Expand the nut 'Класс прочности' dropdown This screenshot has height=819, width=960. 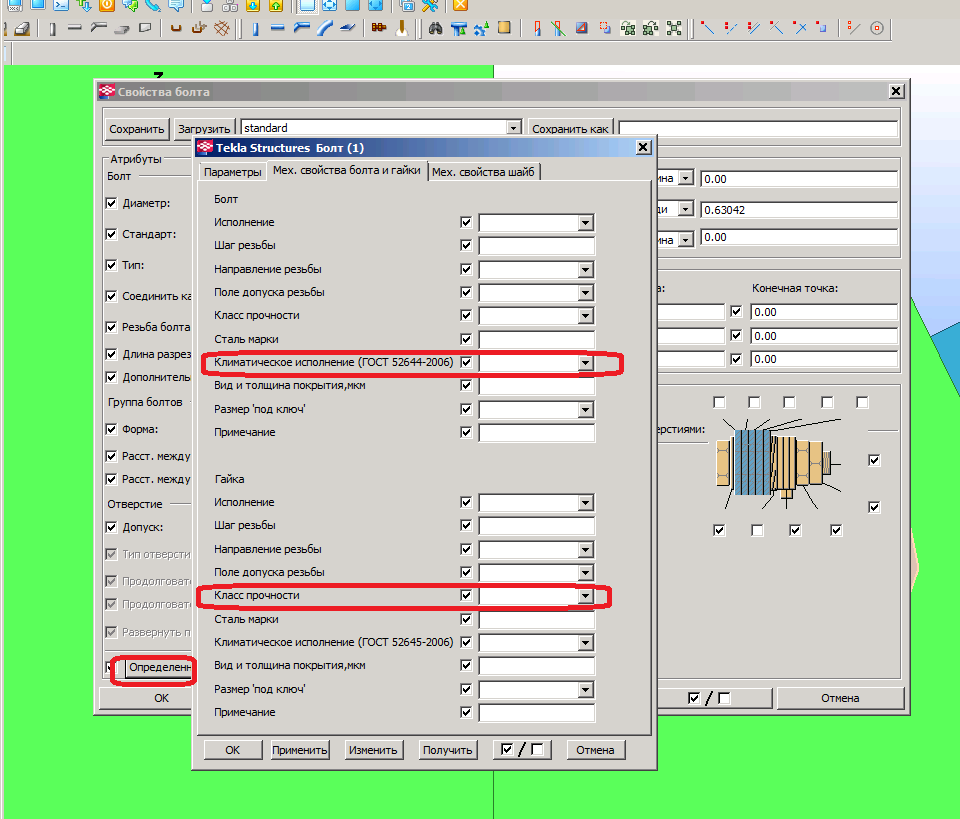(x=586, y=596)
